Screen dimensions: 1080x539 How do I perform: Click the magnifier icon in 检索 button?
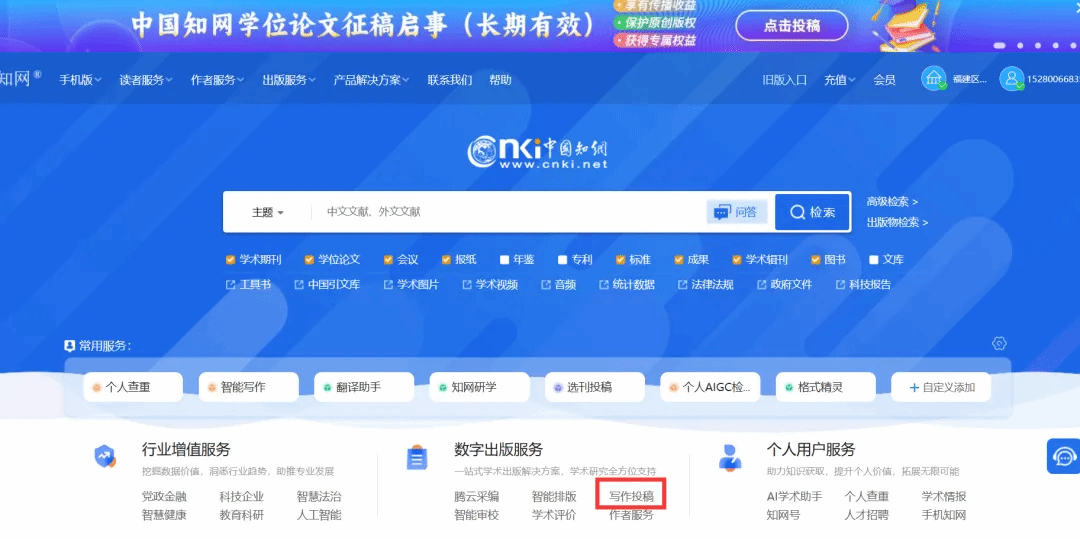click(x=797, y=213)
